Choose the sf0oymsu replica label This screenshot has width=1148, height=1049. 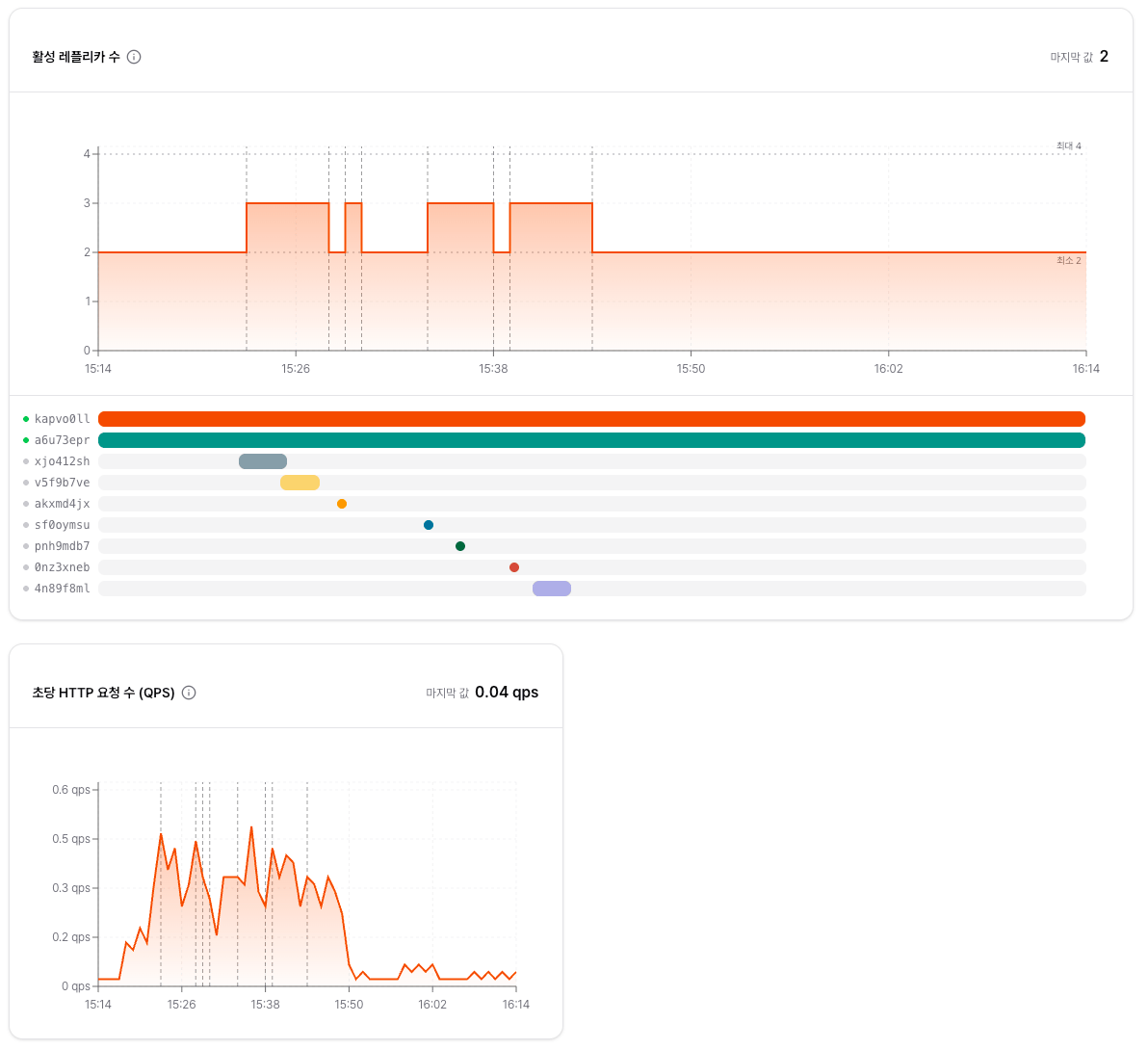coord(63,525)
